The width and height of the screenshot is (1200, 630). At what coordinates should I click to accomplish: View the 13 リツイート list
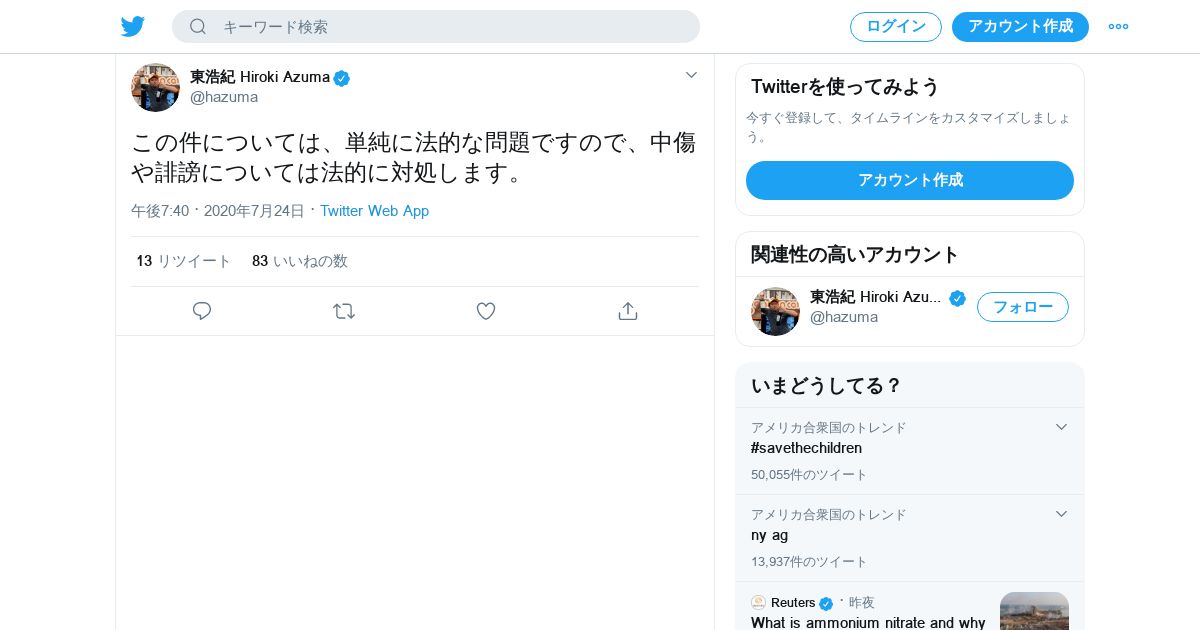pos(184,261)
